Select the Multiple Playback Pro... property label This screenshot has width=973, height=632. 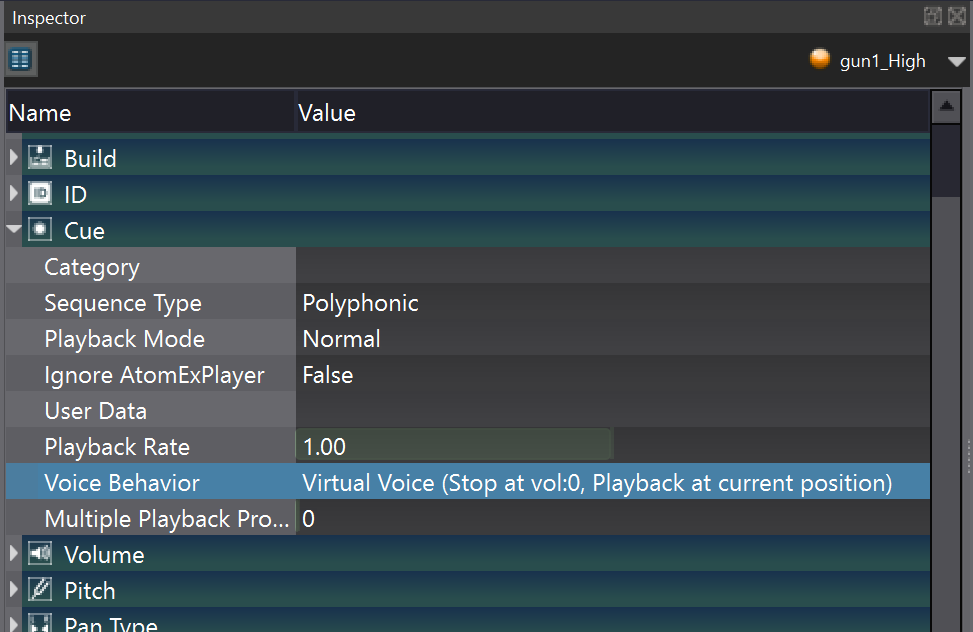pos(167,519)
